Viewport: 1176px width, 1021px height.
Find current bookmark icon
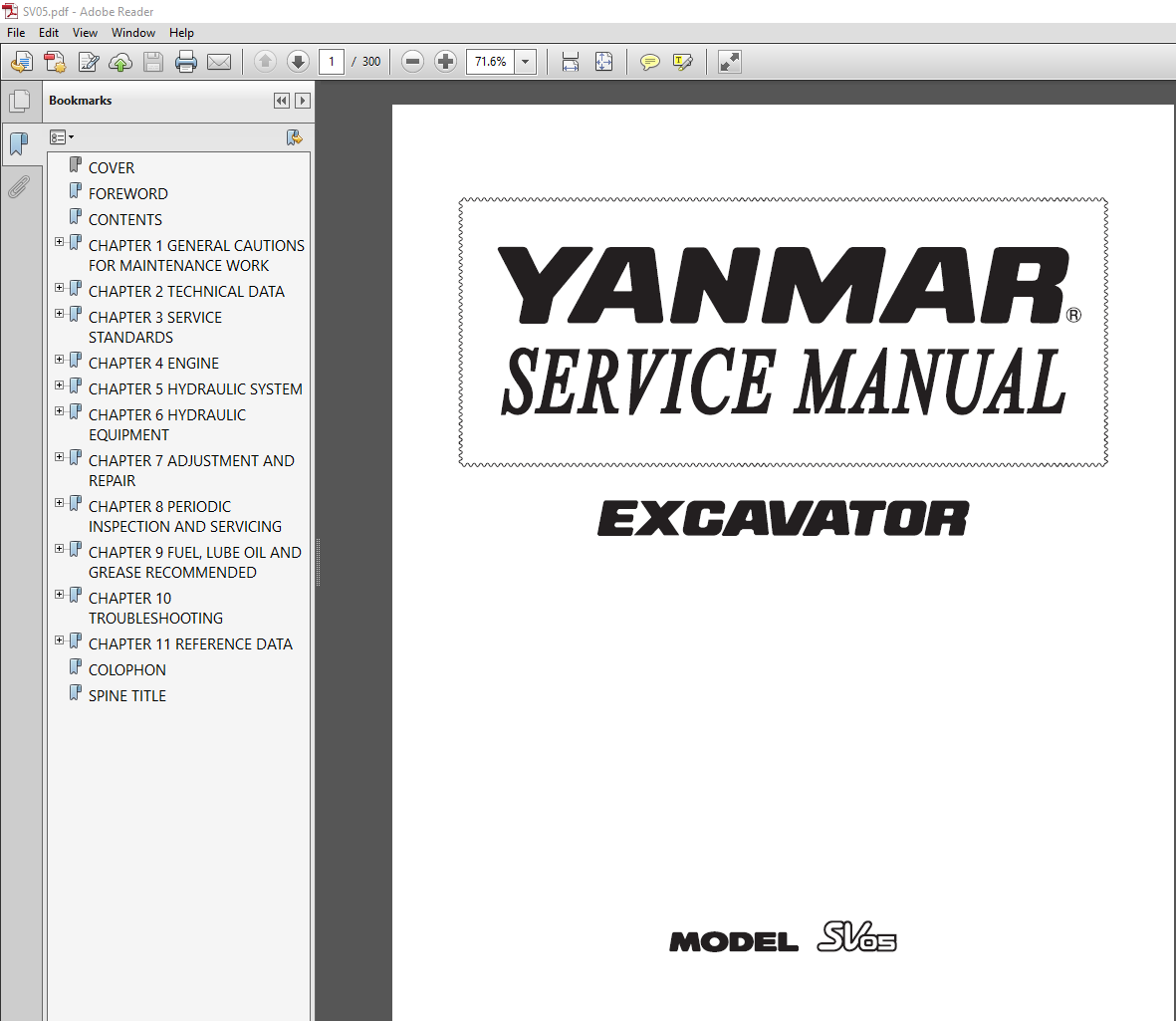(295, 137)
